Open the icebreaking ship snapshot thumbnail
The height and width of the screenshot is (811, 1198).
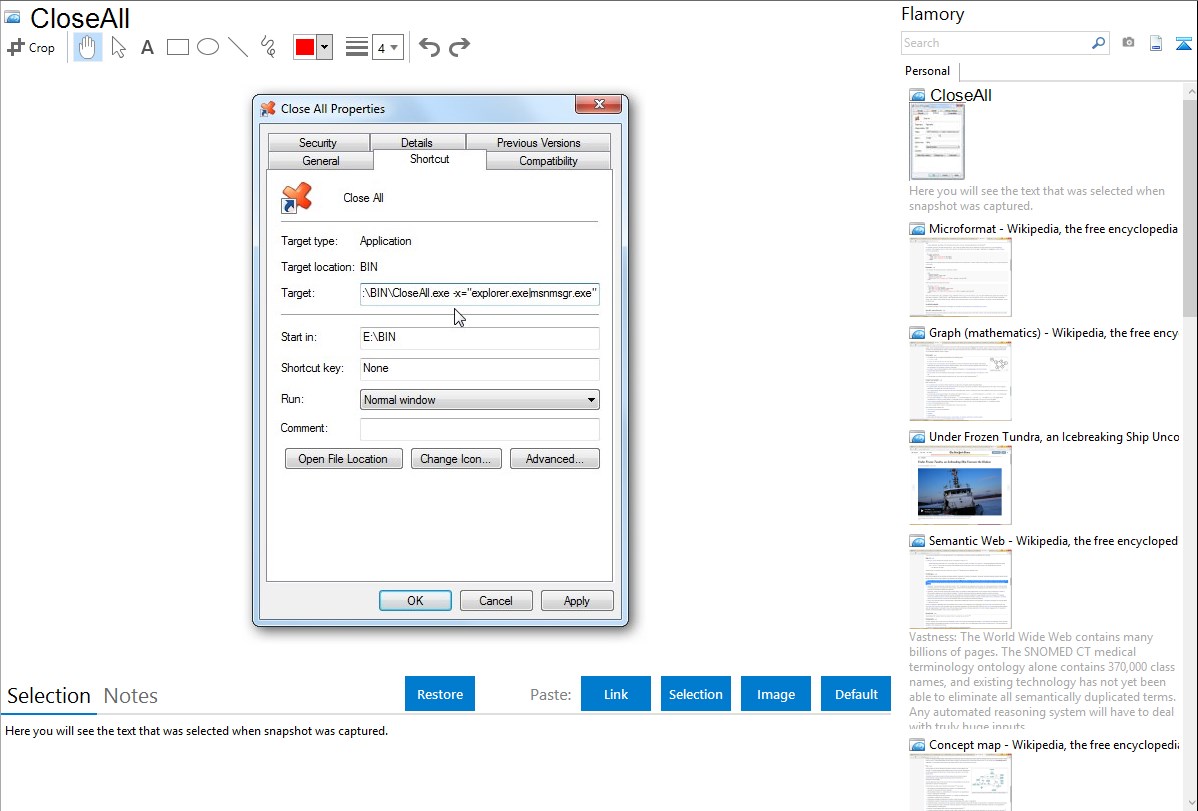pos(960,485)
